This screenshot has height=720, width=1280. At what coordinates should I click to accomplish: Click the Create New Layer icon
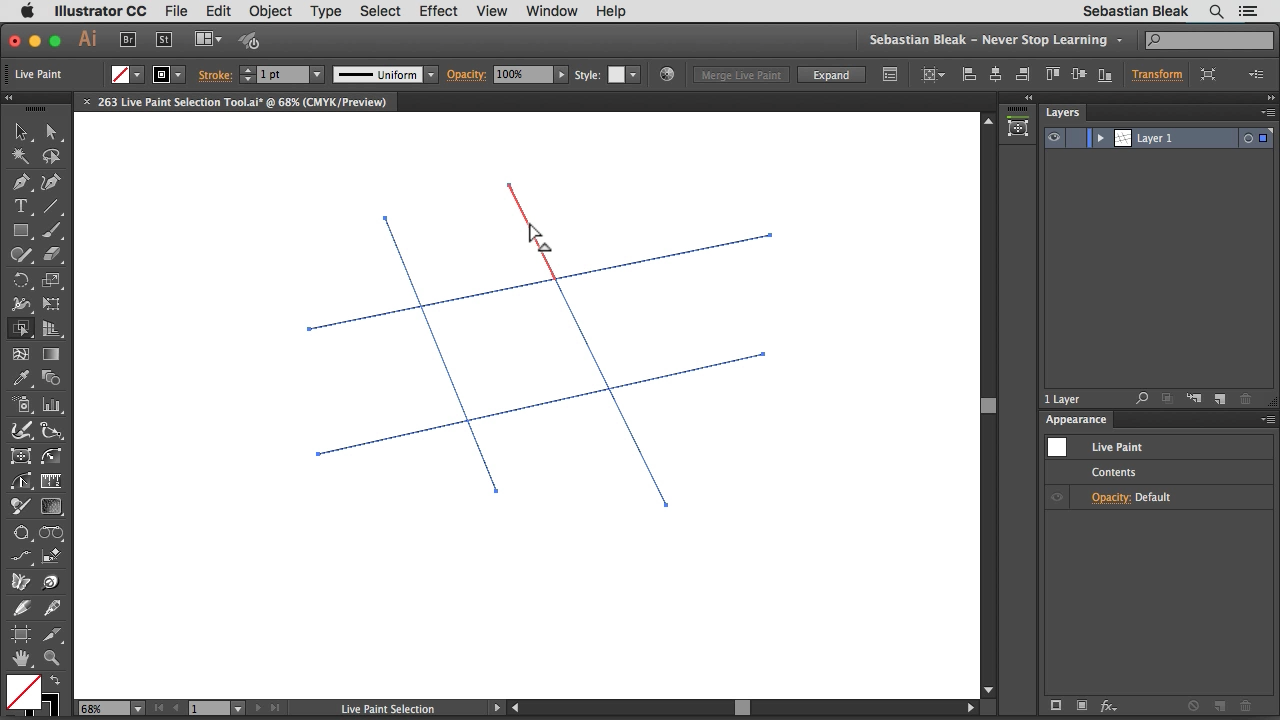1220,399
